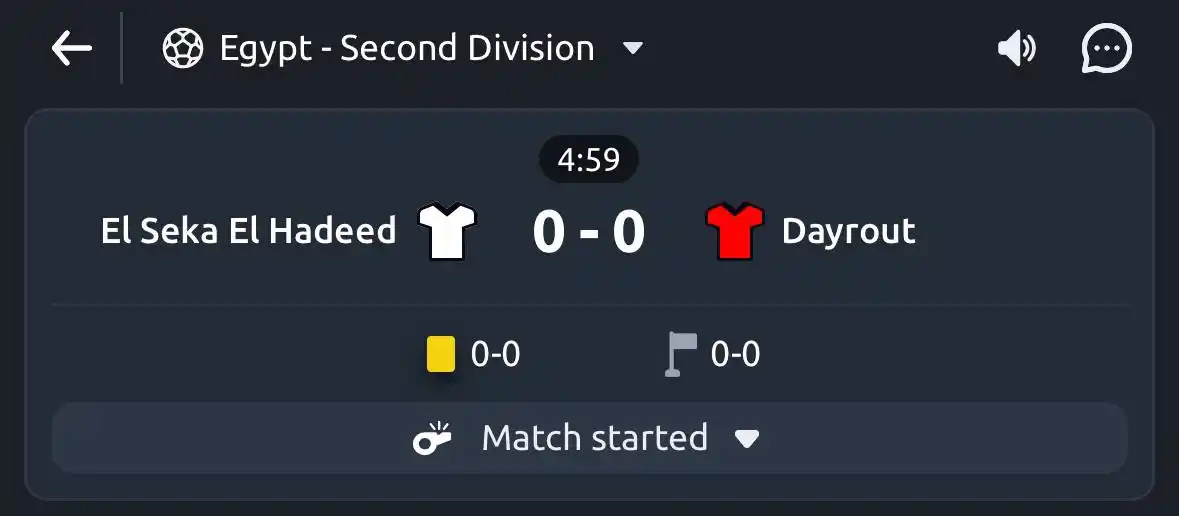Click the corner flag icon

tap(681, 354)
